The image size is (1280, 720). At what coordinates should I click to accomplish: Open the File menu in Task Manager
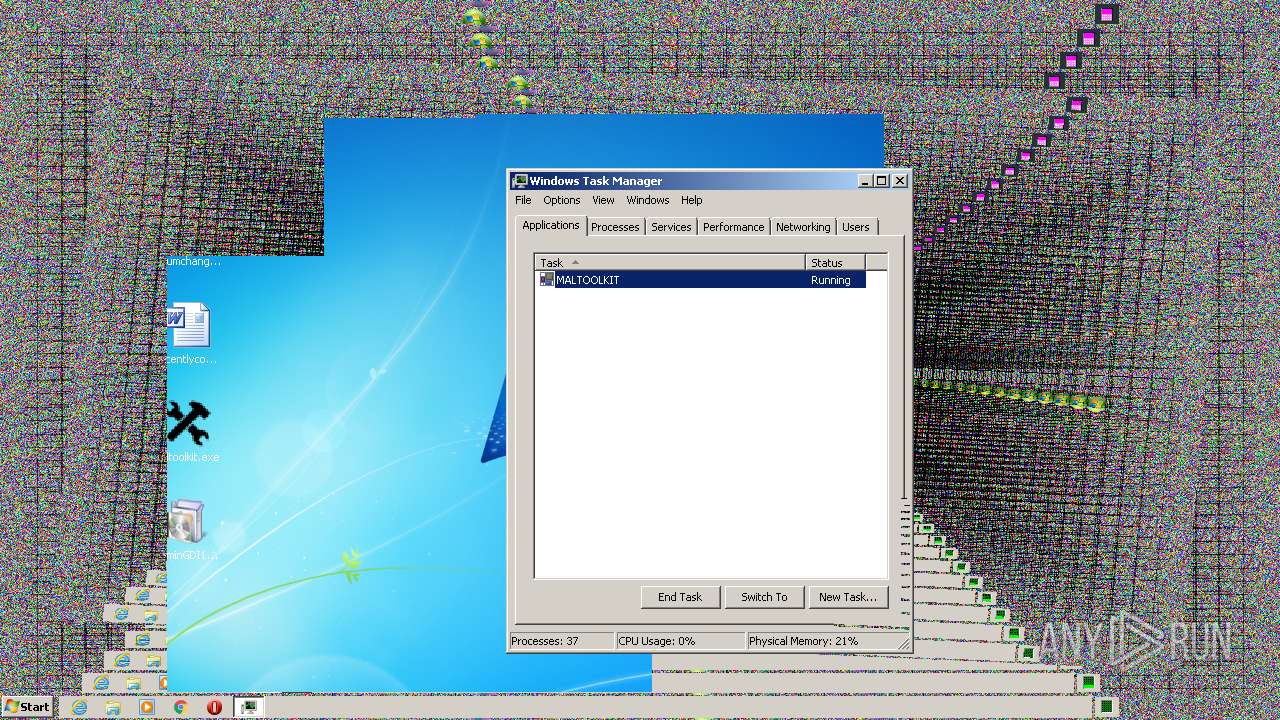(523, 200)
